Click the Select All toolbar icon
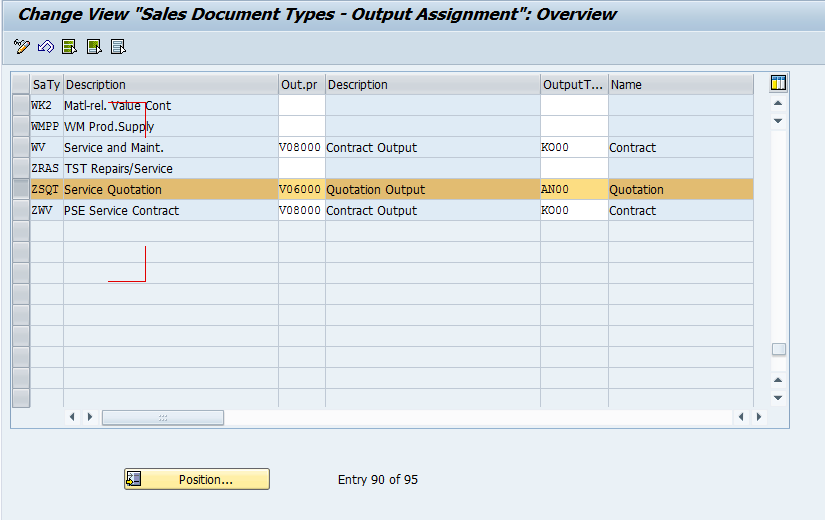This screenshot has height=520, width=825. (x=69, y=47)
